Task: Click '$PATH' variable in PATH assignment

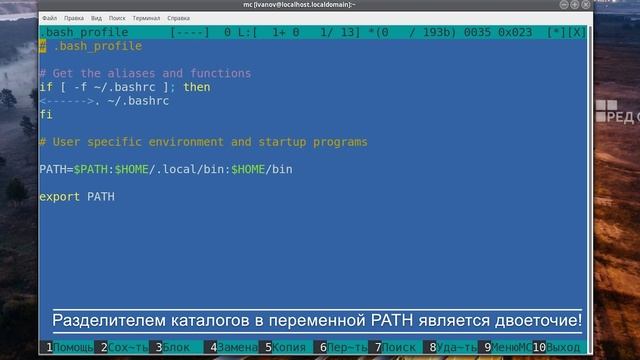Action: coord(91,169)
